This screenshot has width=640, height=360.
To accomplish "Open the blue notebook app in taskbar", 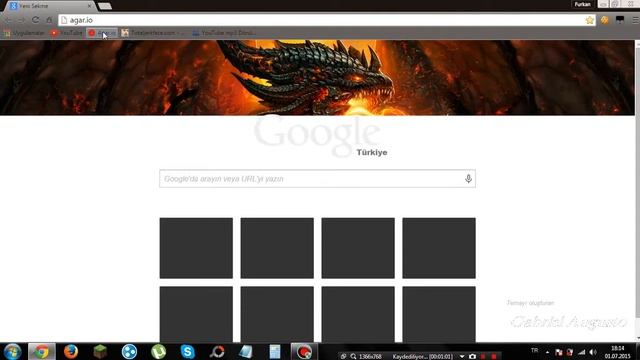I will click(x=246, y=351).
